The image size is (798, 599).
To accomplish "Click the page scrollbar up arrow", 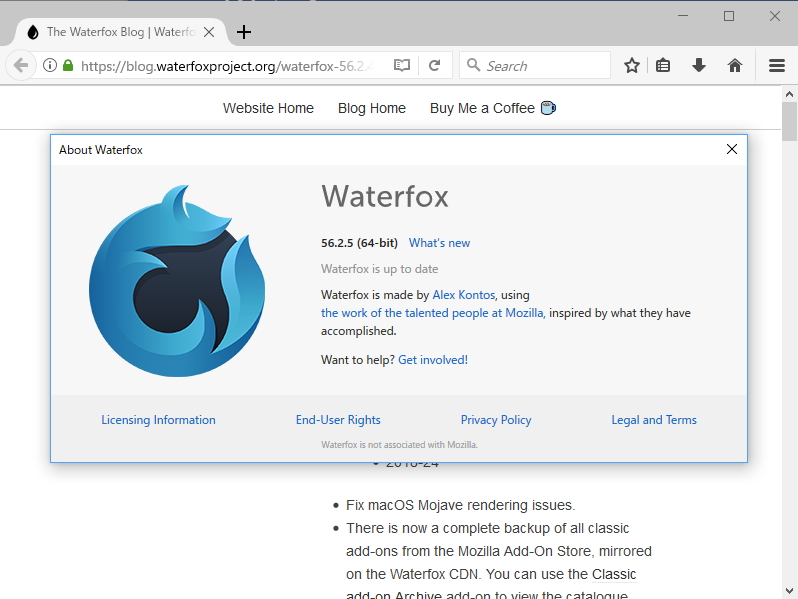I will (789, 94).
